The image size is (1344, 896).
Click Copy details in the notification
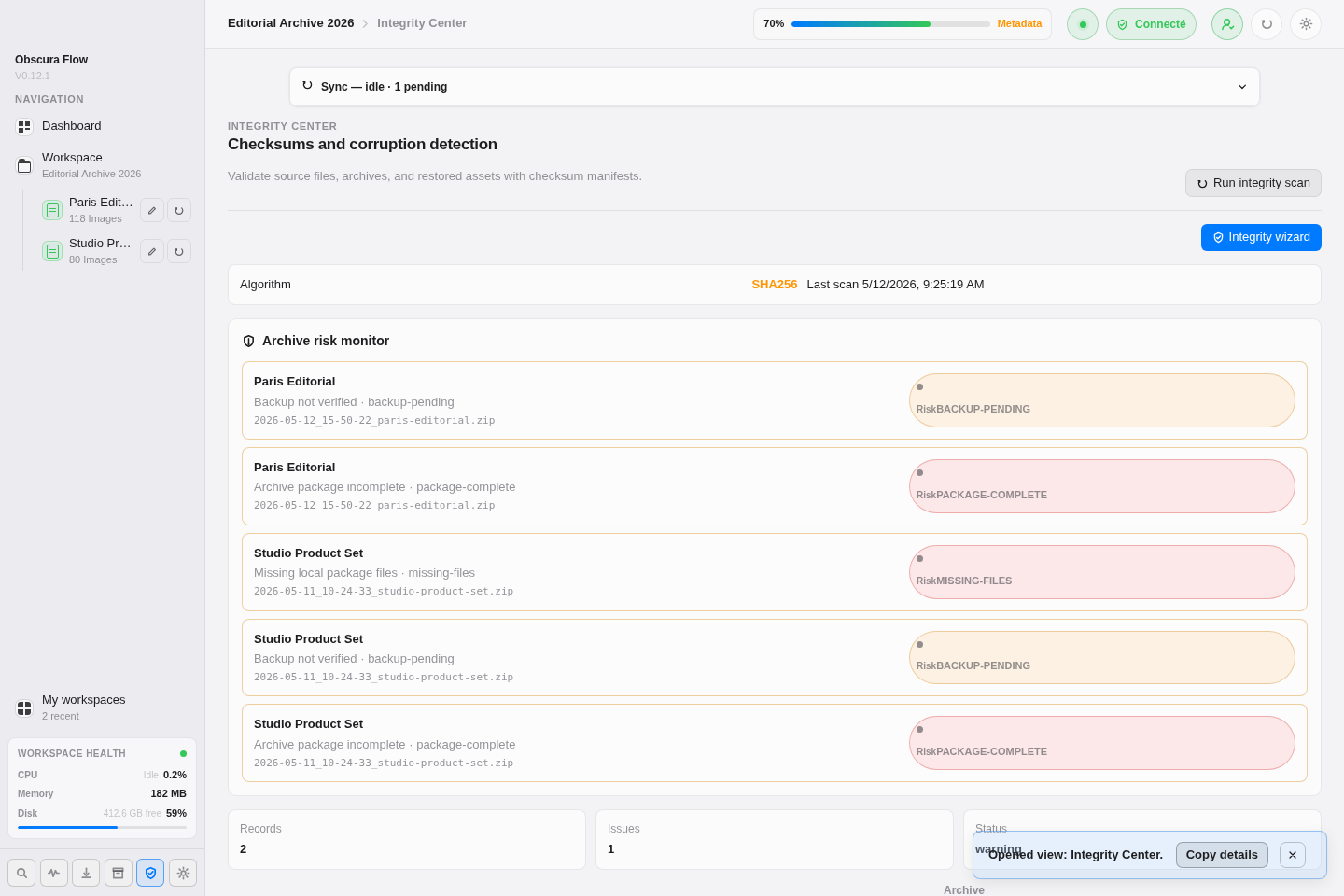pyautogui.click(x=1222, y=855)
